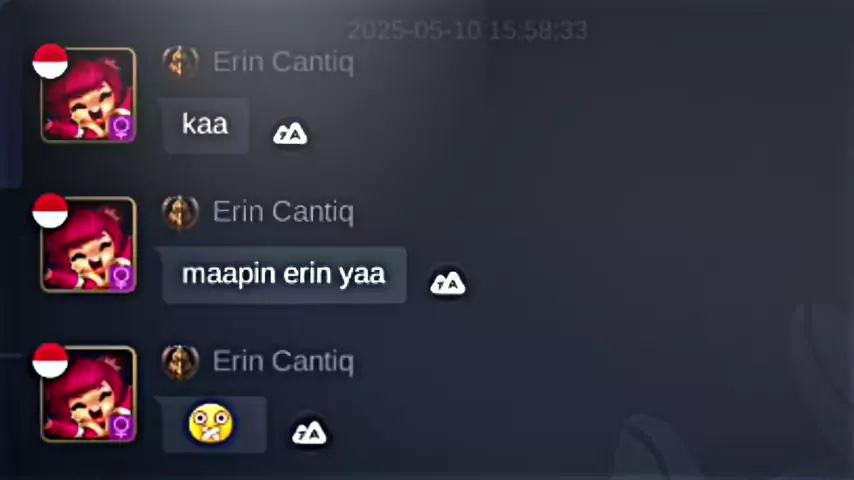Select the shocked emoji sticker bubble
854x480 pixels.
[x=214, y=424]
